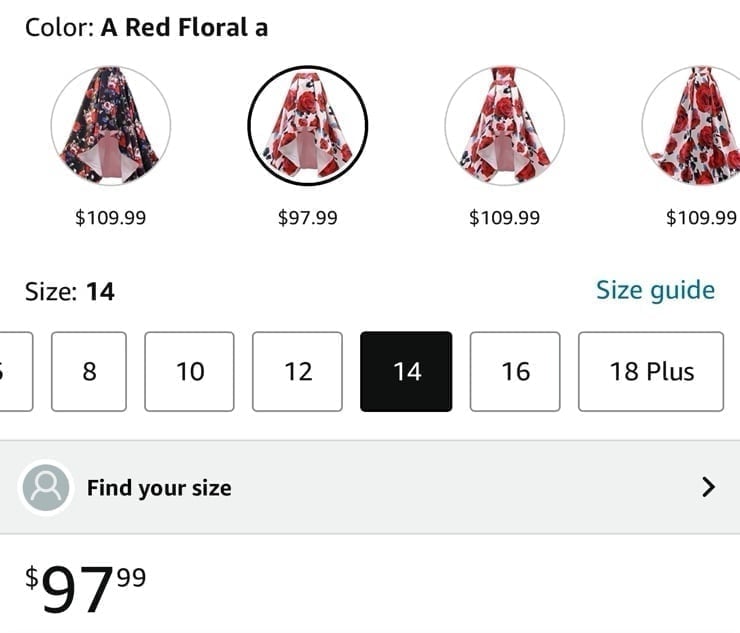Click the profile avatar icon beside Find your size
The width and height of the screenshot is (740, 633).
pyautogui.click(x=46, y=488)
